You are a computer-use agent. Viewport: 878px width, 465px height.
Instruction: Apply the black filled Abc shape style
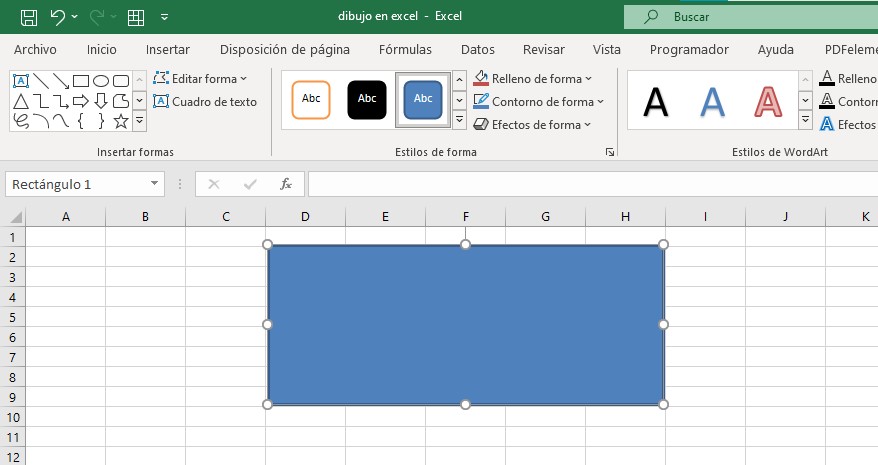pos(367,100)
